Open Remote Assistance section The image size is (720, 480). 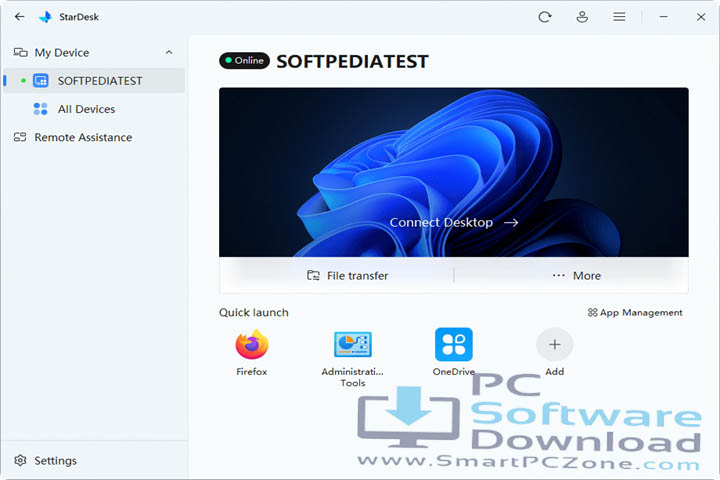pos(94,137)
